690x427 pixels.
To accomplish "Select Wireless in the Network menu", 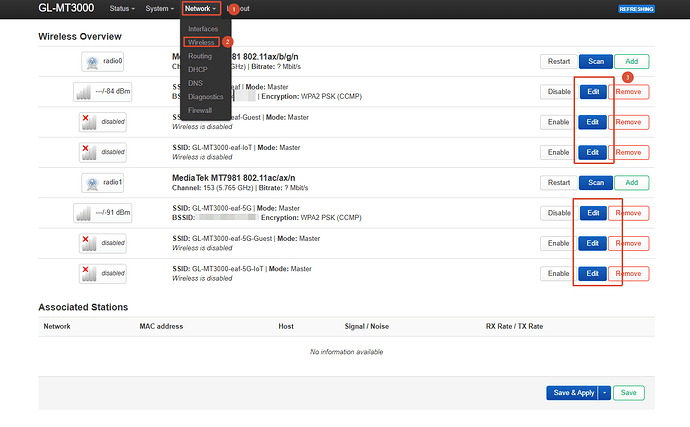I will point(201,42).
